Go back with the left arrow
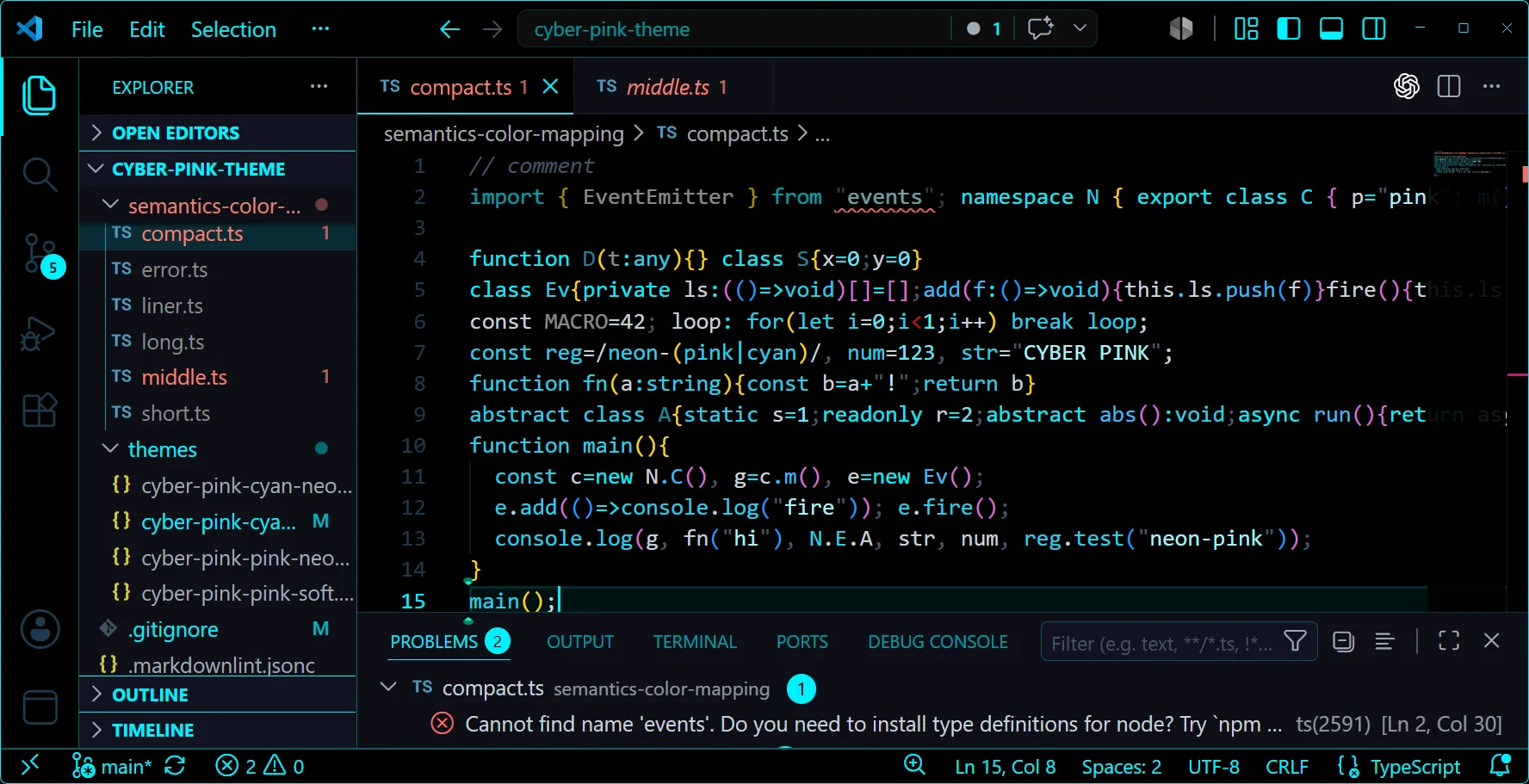Viewport: 1529px width, 784px height. [449, 29]
